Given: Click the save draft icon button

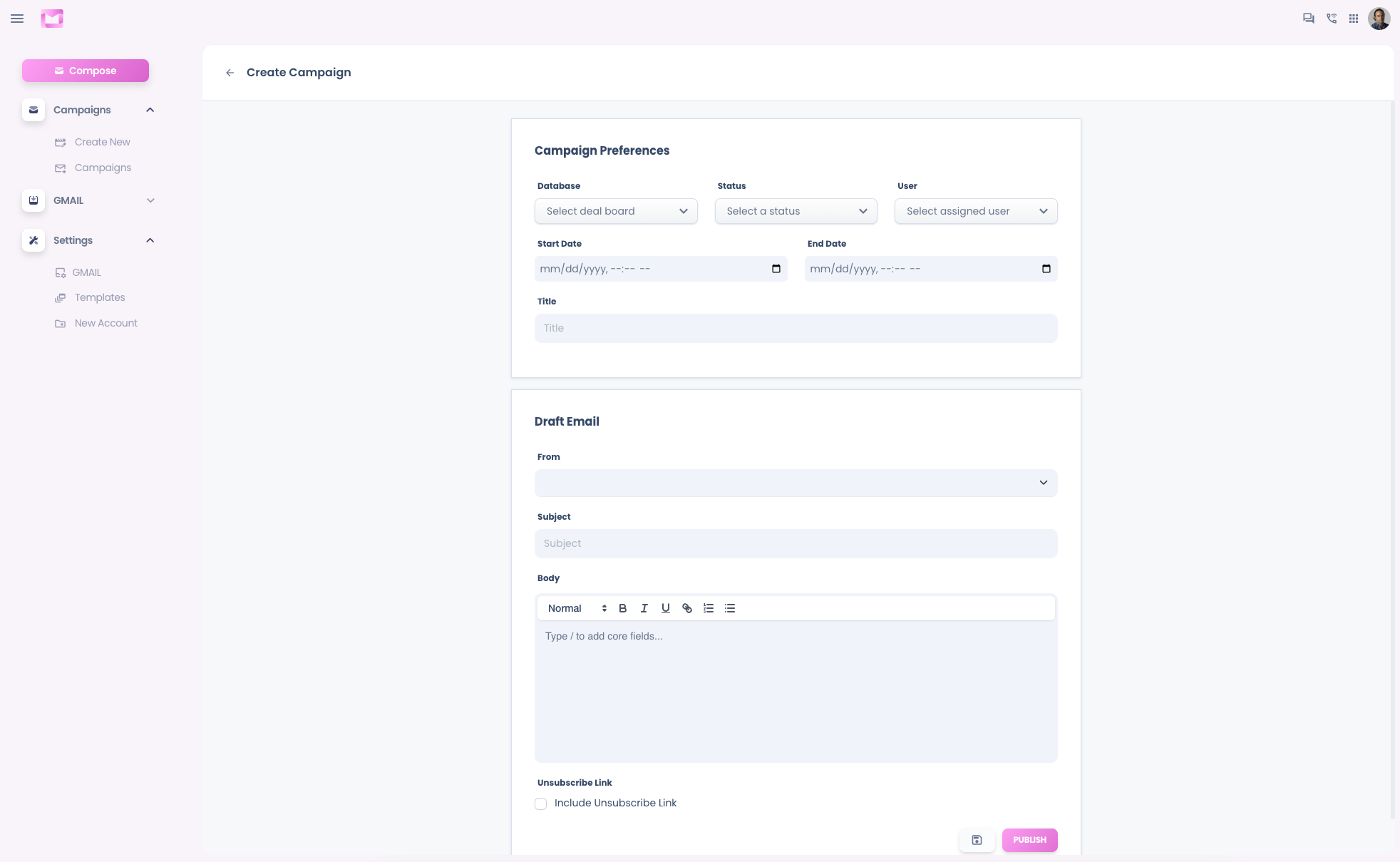Looking at the screenshot, I should pyautogui.click(x=977, y=840).
